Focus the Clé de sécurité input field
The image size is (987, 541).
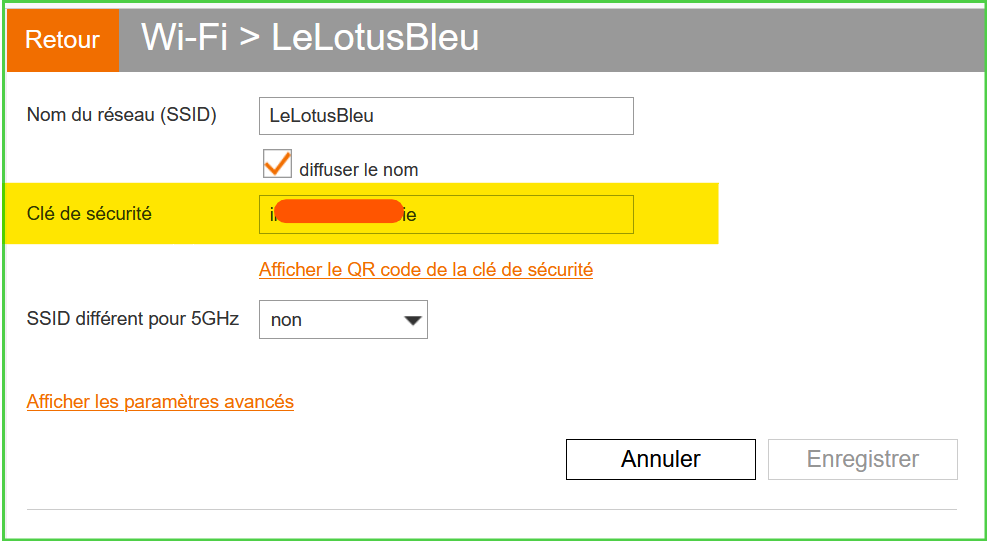(x=520, y=214)
